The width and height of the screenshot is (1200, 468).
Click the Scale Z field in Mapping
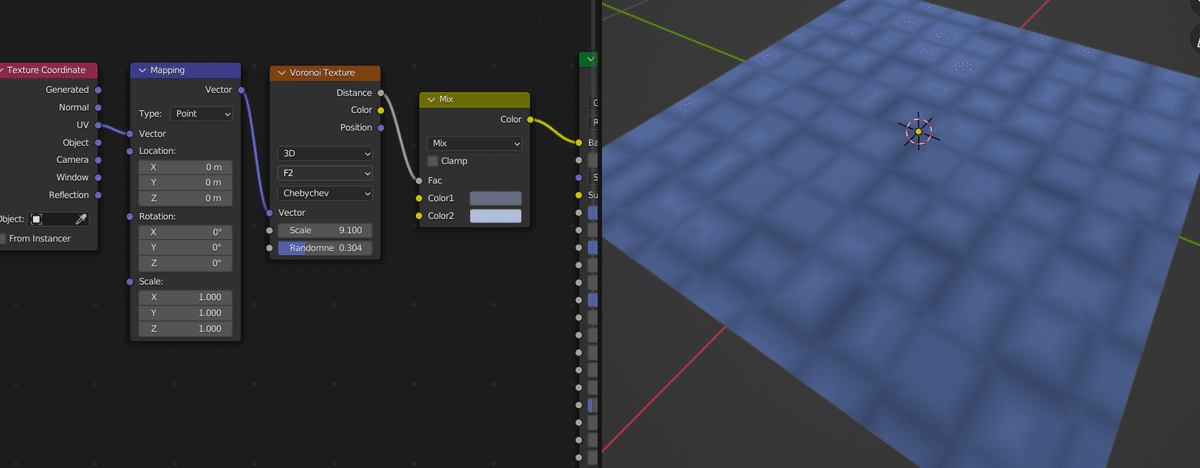(185, 328)
